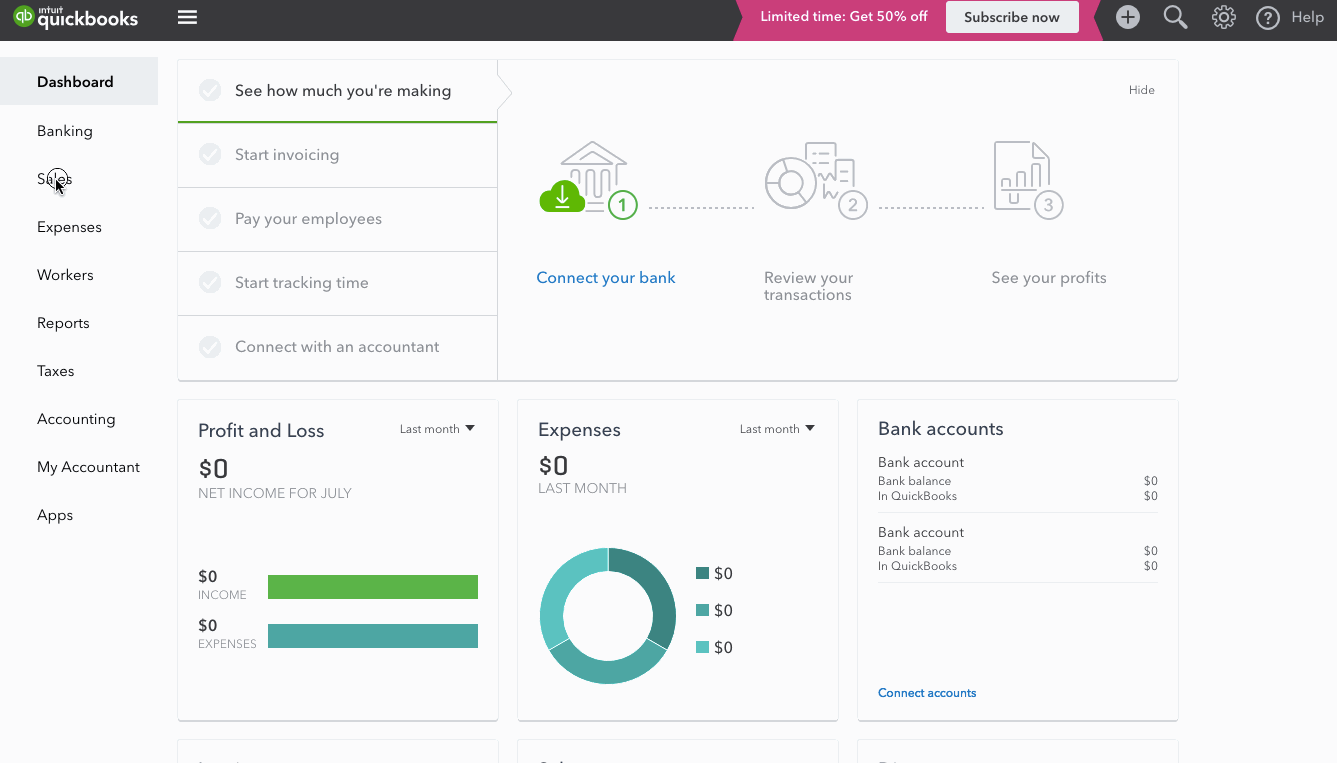Open the search magnifier
The image size is (1337, 763).
(x=1176, y=17)
